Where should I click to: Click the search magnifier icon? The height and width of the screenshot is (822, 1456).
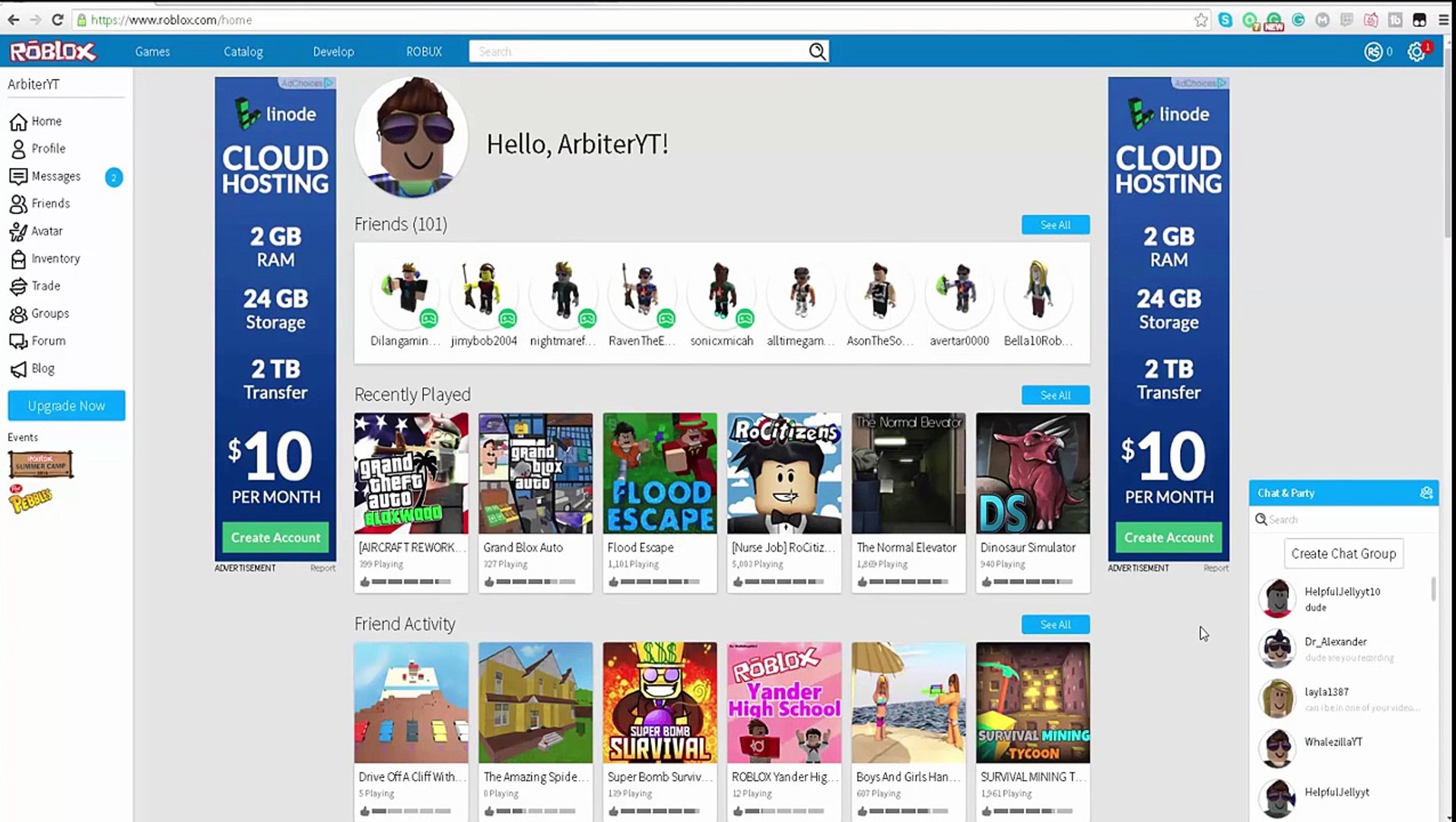pyautogui.click(x=817, y=51)
